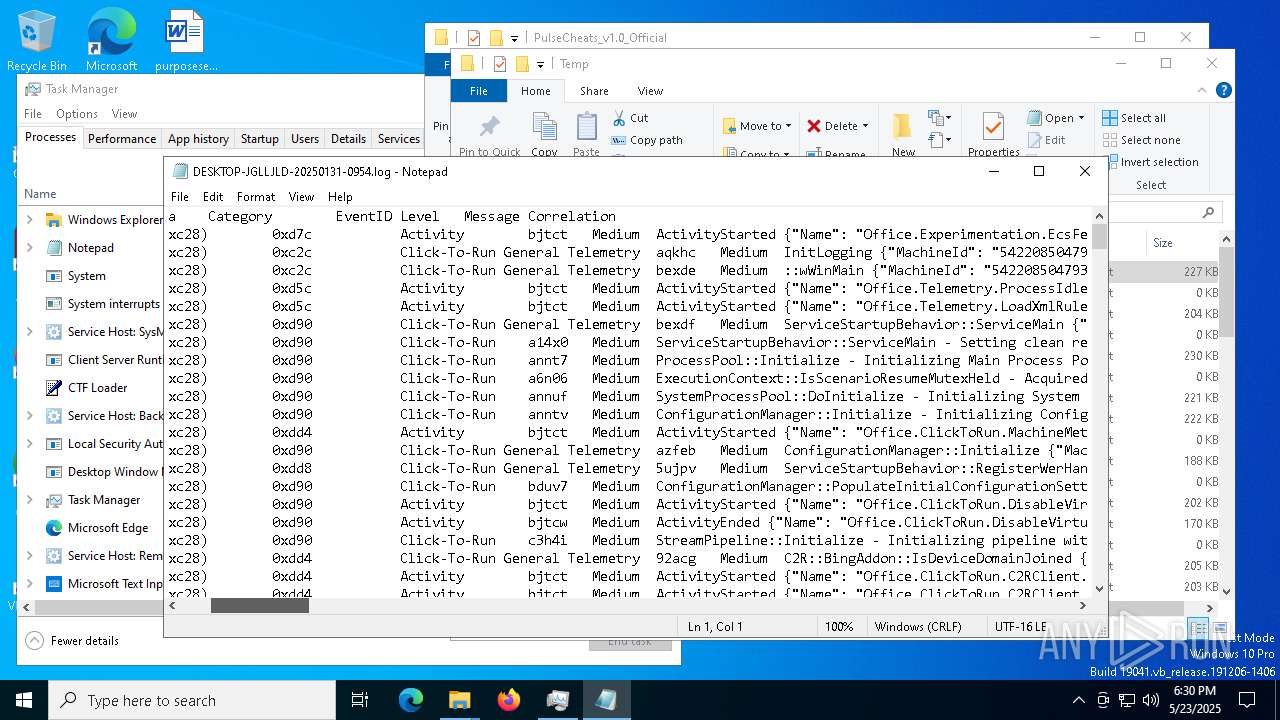Open the Options menu in Task Manager

(77, 114)
